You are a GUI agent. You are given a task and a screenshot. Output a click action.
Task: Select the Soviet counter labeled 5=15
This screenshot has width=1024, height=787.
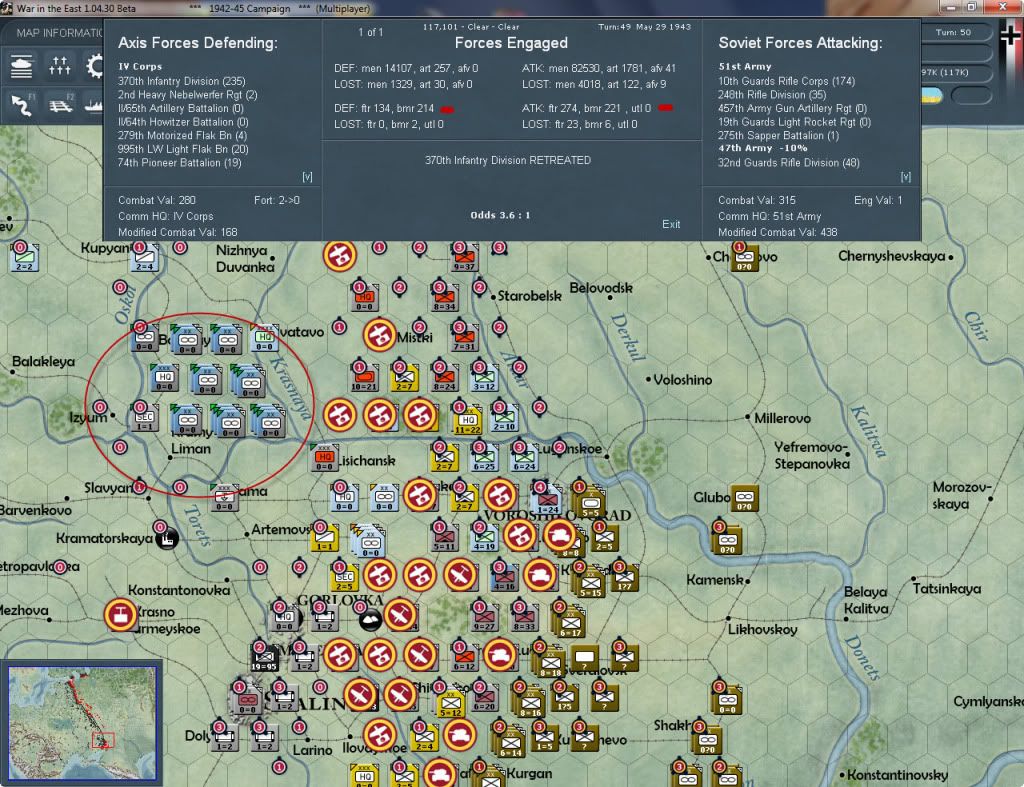click(590, 583)
